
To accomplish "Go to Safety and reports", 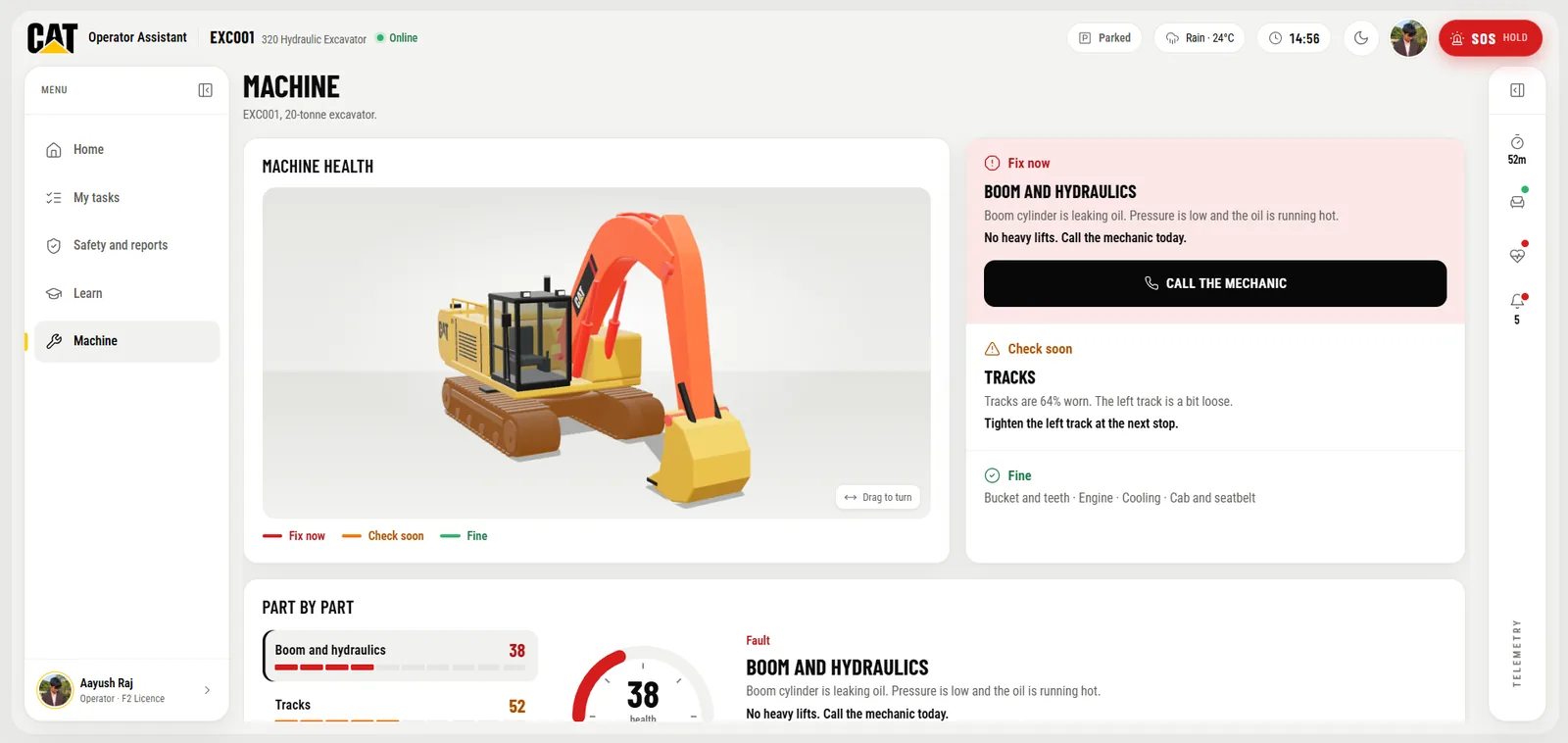I will (127, 245).
